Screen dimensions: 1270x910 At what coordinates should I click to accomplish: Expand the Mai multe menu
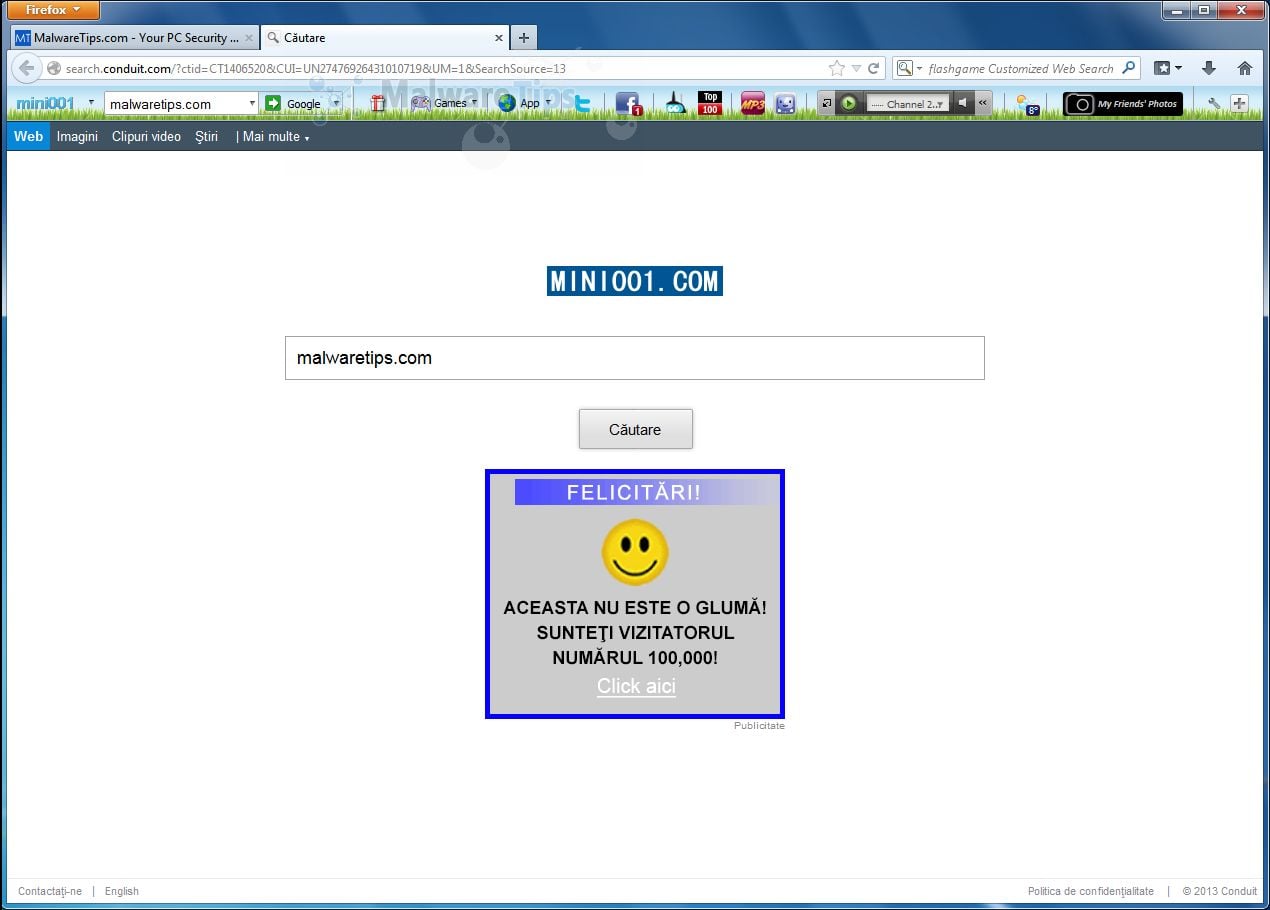pyautogui.click(x=273, y=137)
